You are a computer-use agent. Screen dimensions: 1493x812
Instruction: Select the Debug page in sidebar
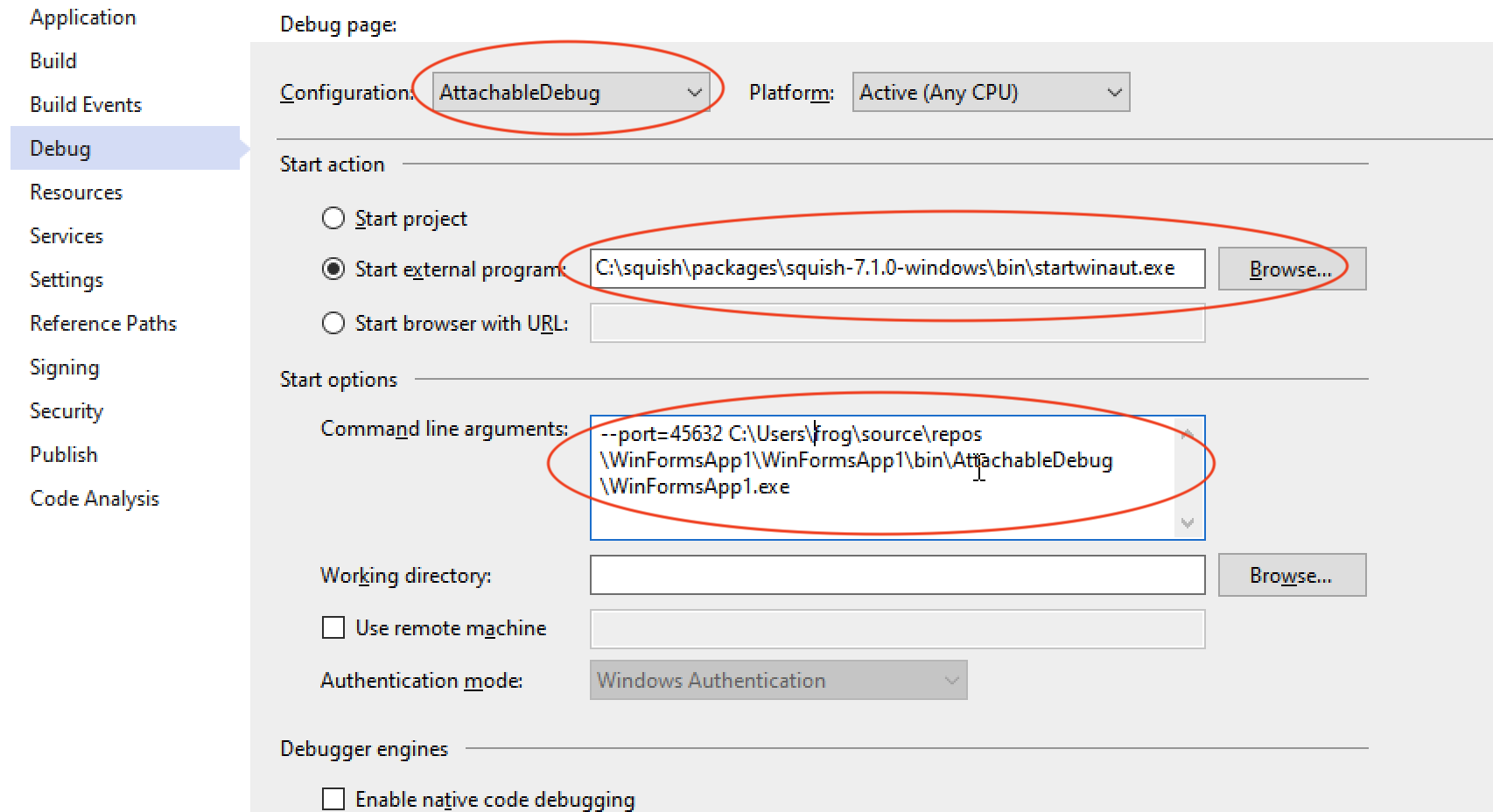point(60,148)
